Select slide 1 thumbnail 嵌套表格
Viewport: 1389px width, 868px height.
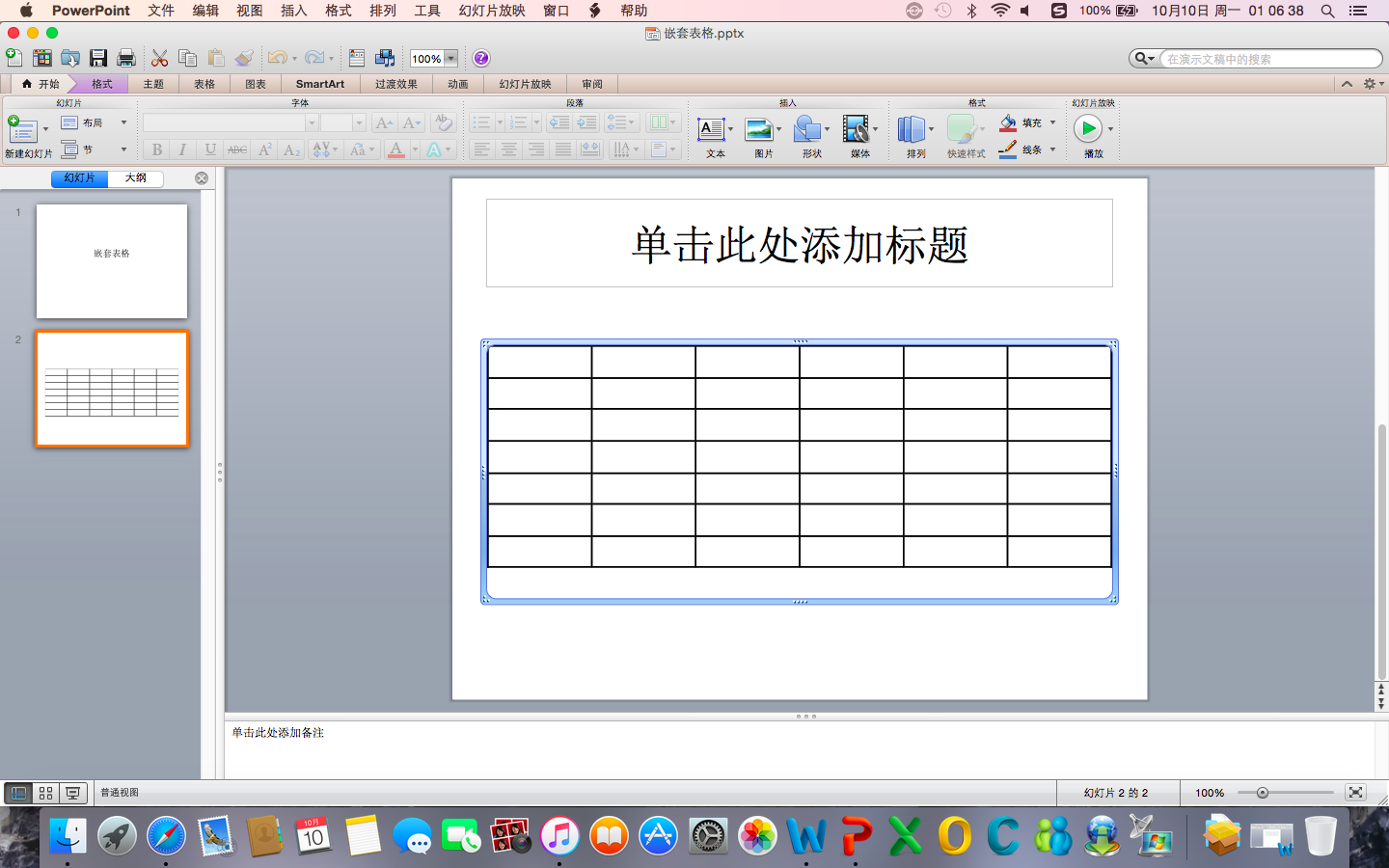tap(112, 261)
